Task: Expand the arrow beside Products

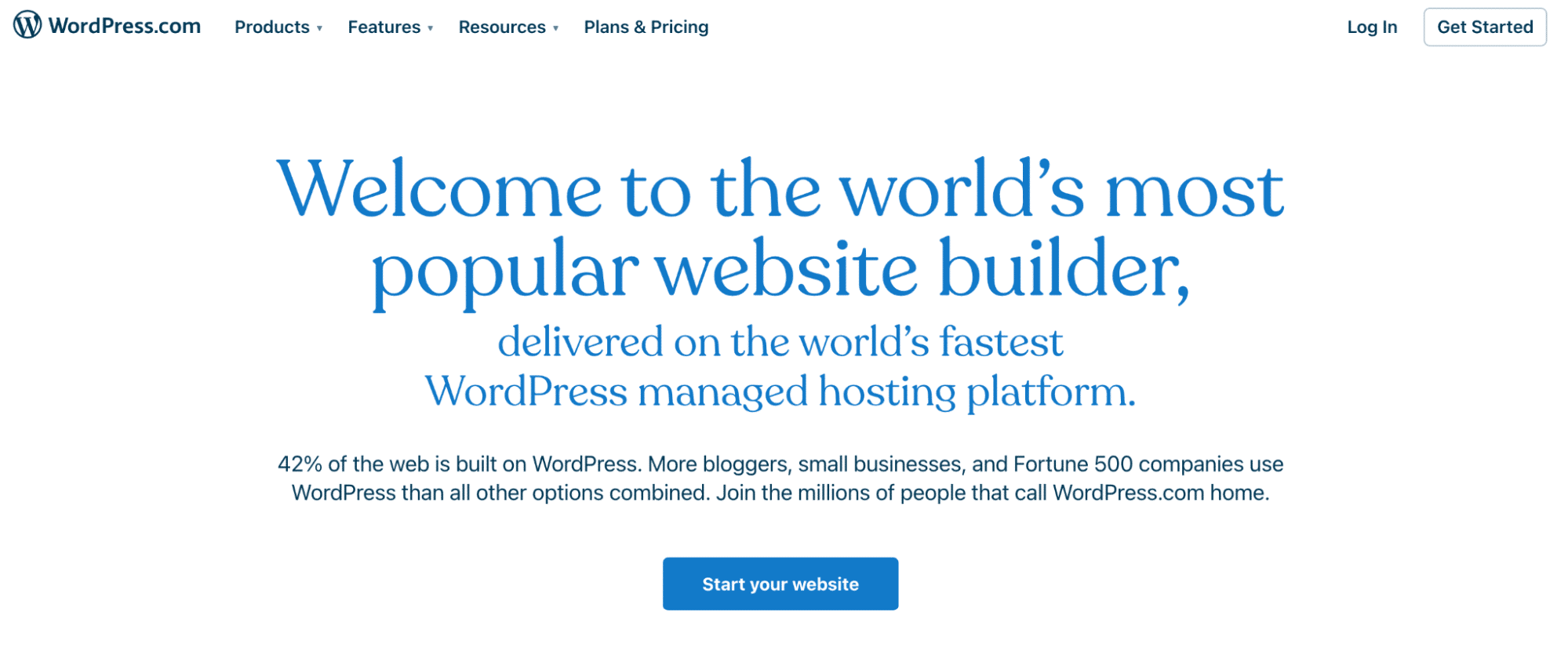Action: [319, 28]
